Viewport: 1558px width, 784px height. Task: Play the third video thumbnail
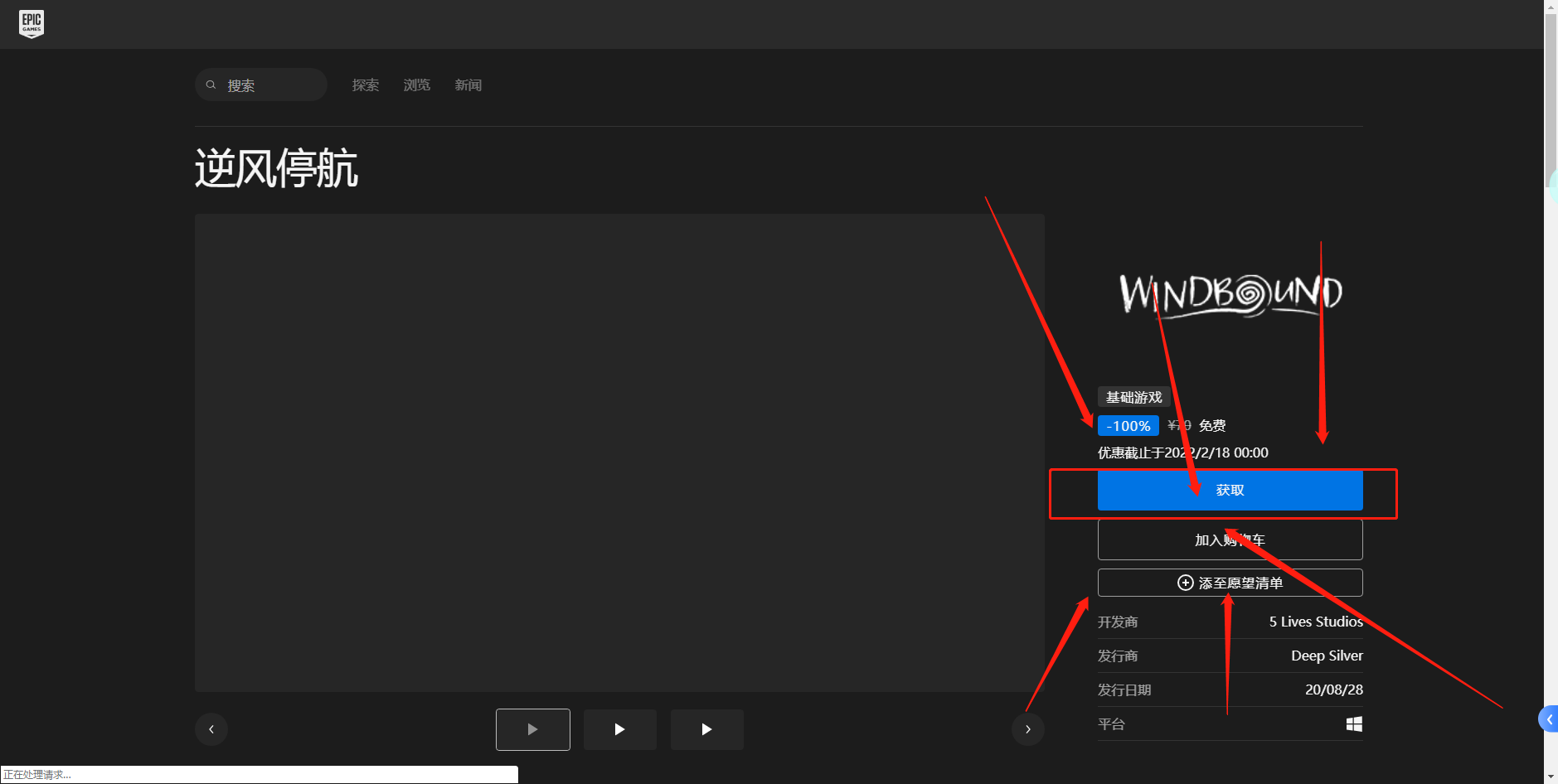pos(706,729)
